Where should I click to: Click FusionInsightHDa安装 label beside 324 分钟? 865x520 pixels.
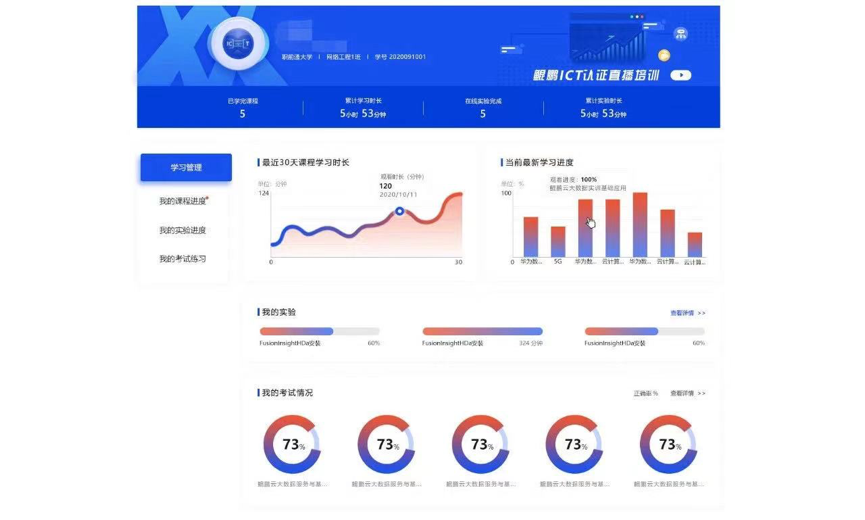point(452,343)
